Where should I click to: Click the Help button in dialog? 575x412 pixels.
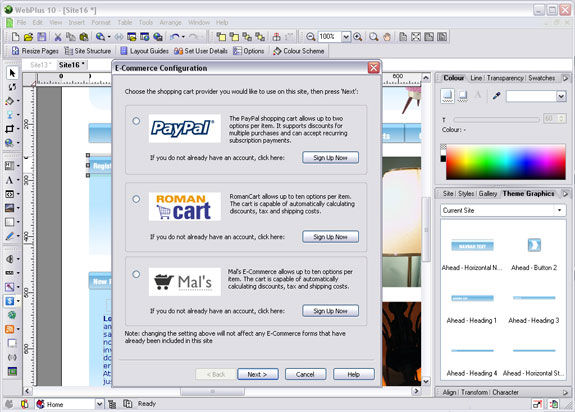pyautogui.click(x=354, y=374)
